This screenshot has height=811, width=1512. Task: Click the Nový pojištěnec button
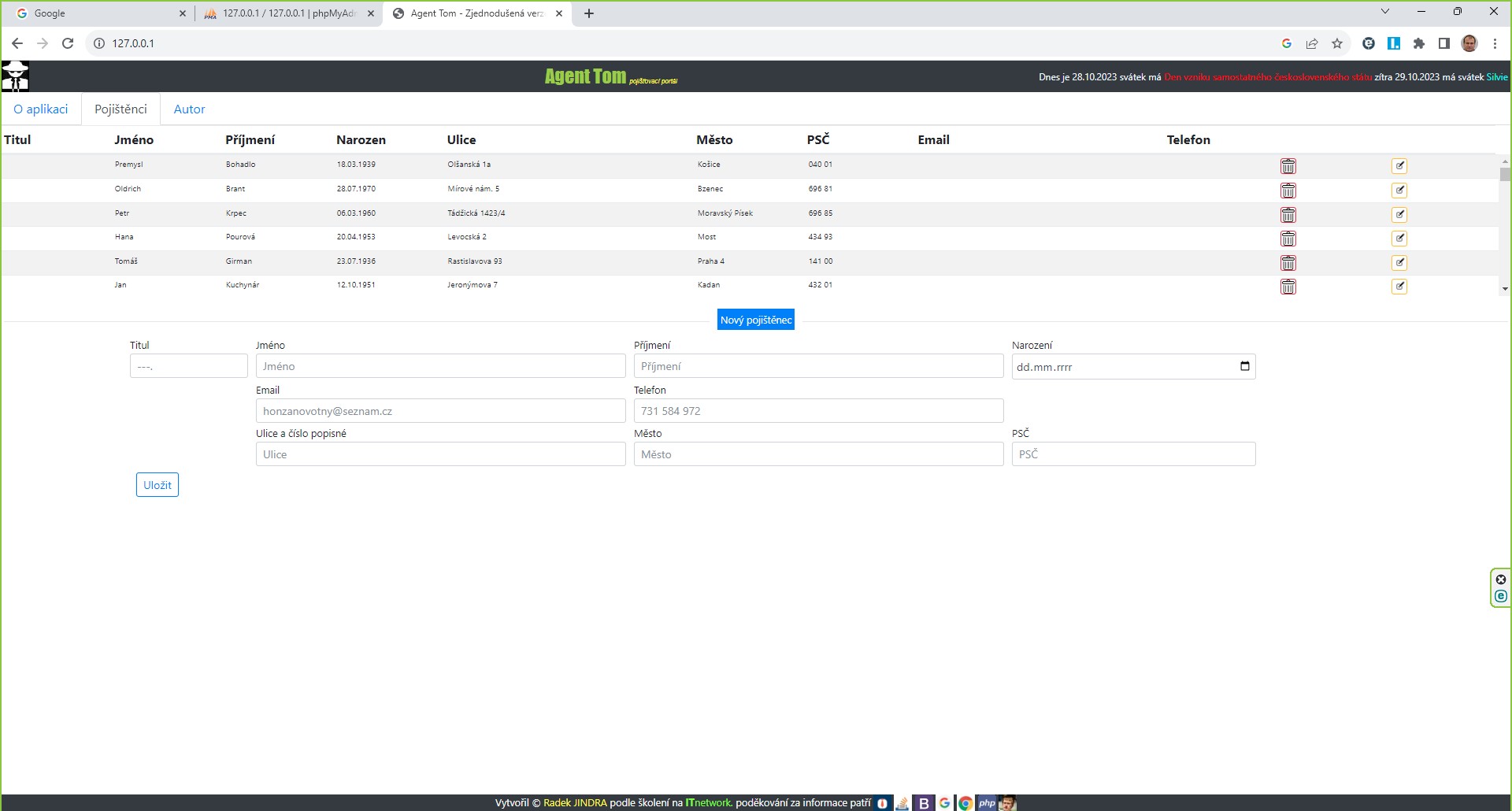click(755, 320)
